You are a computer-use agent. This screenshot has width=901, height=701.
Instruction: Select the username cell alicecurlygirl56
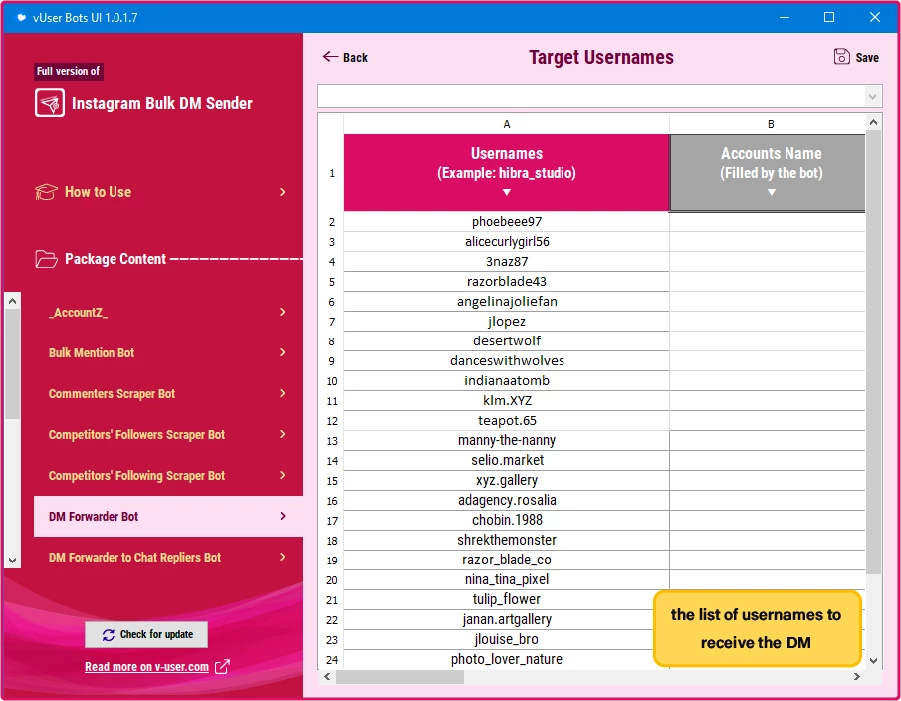click(x=506, y=241)
